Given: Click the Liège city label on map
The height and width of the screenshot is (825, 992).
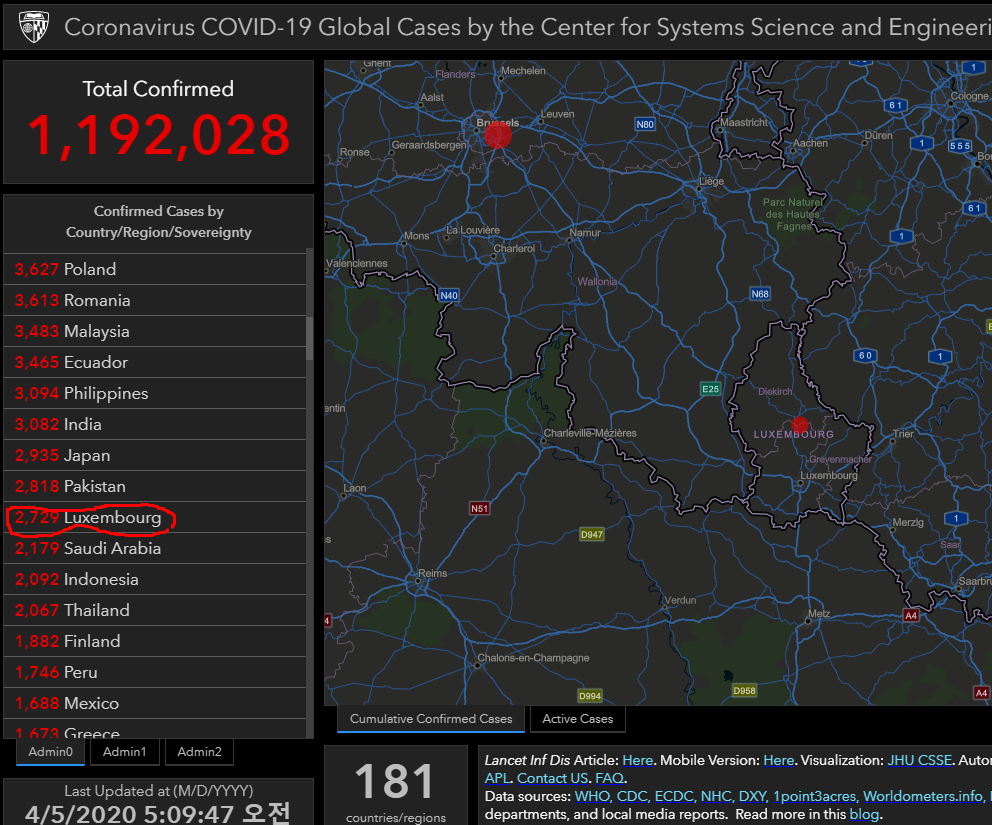Looking at the screenshot, I should pos(711,182).
